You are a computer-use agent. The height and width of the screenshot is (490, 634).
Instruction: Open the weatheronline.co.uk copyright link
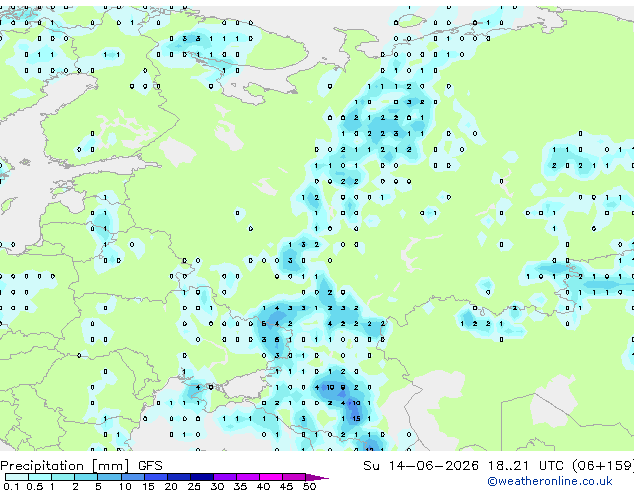(x=550, y=481)
